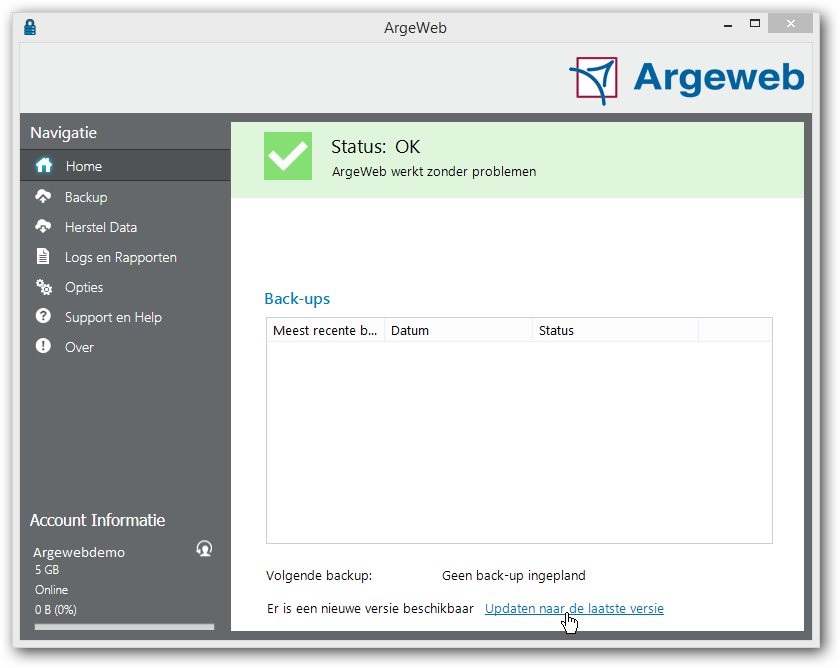The height and width of the screenshot is (668, 840).
Task: Click the Home house icon
Action: coord(44,165)
